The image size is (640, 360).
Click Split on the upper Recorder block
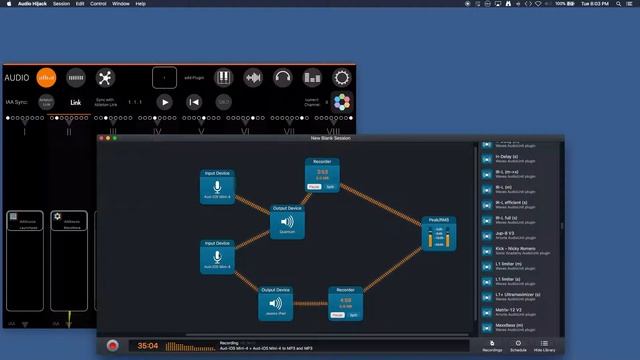330,187
